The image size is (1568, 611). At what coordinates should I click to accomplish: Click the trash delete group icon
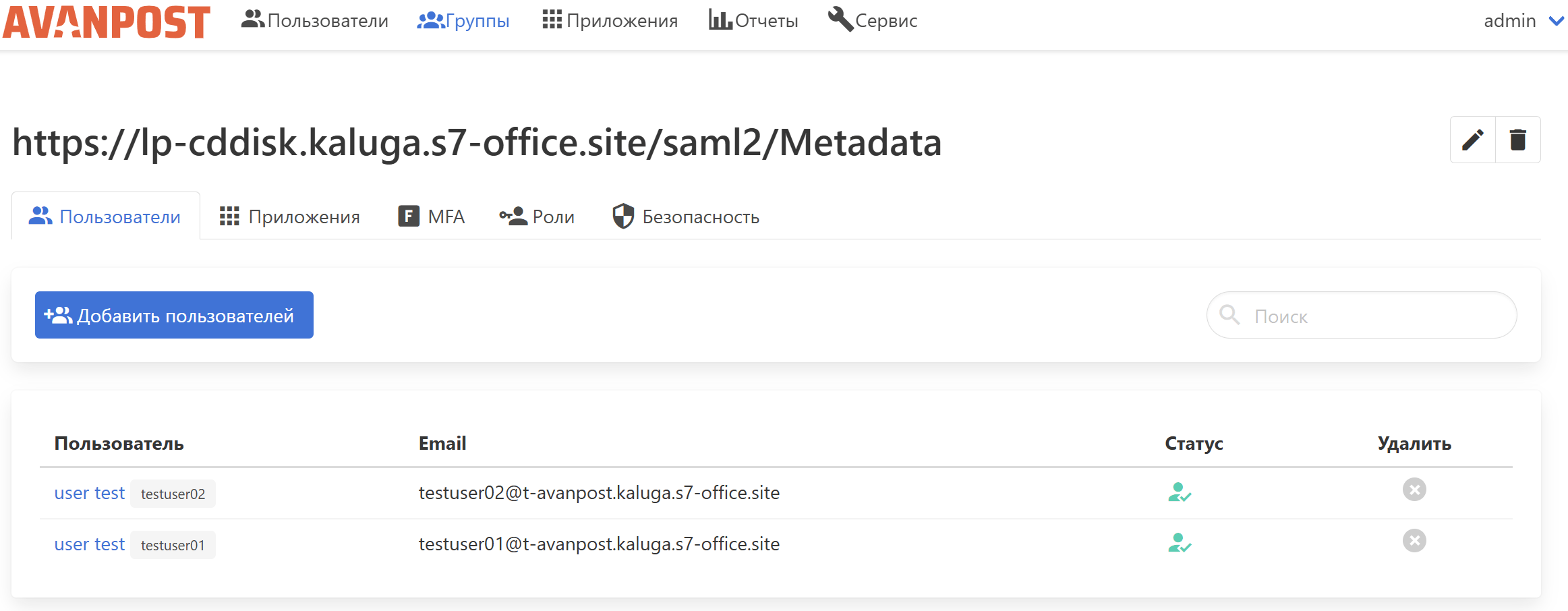(x=1518, y=140)
